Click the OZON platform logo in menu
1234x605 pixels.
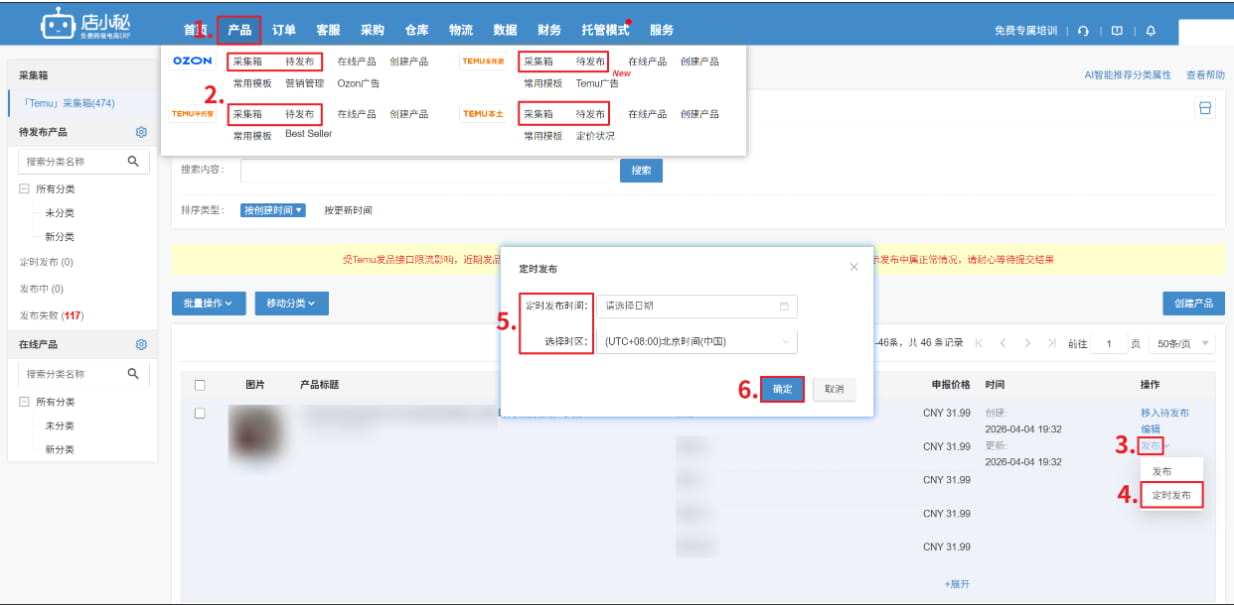[x=192, y=61]
